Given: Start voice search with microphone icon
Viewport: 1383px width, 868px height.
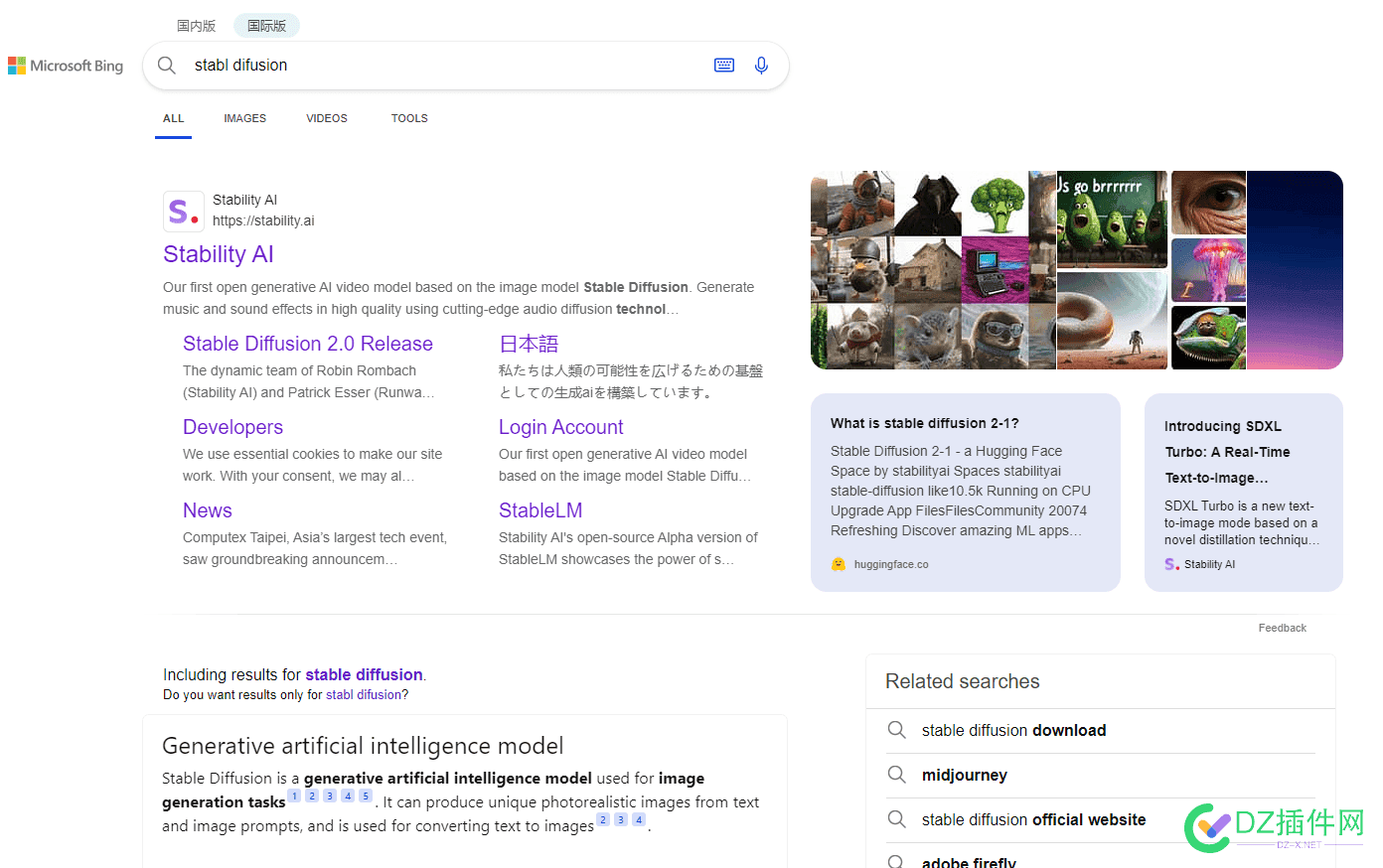Looking at the screenshot, I should 761,66.
